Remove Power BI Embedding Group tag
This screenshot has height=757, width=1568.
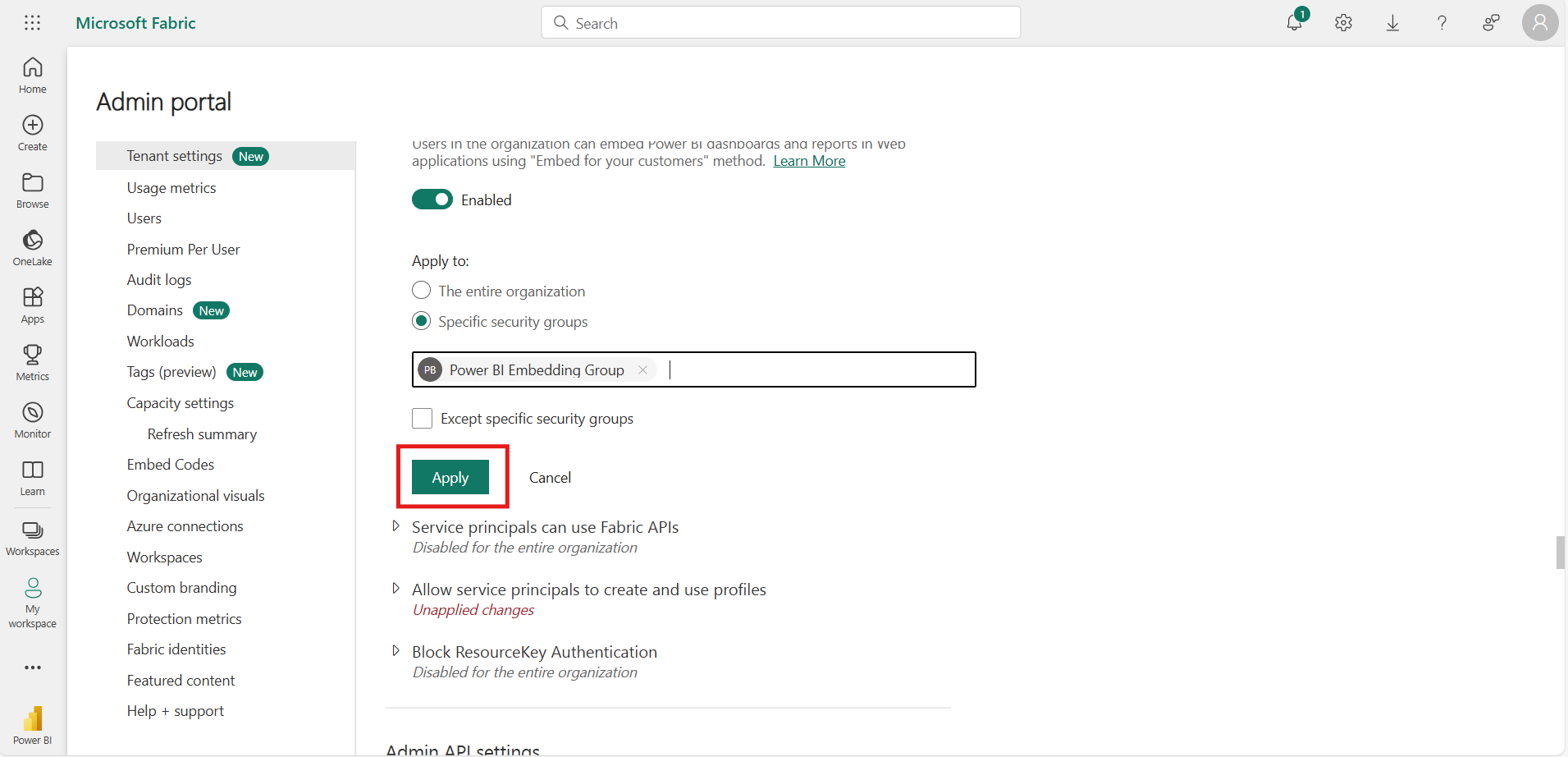pyautogui.click(x=642, y=370)
